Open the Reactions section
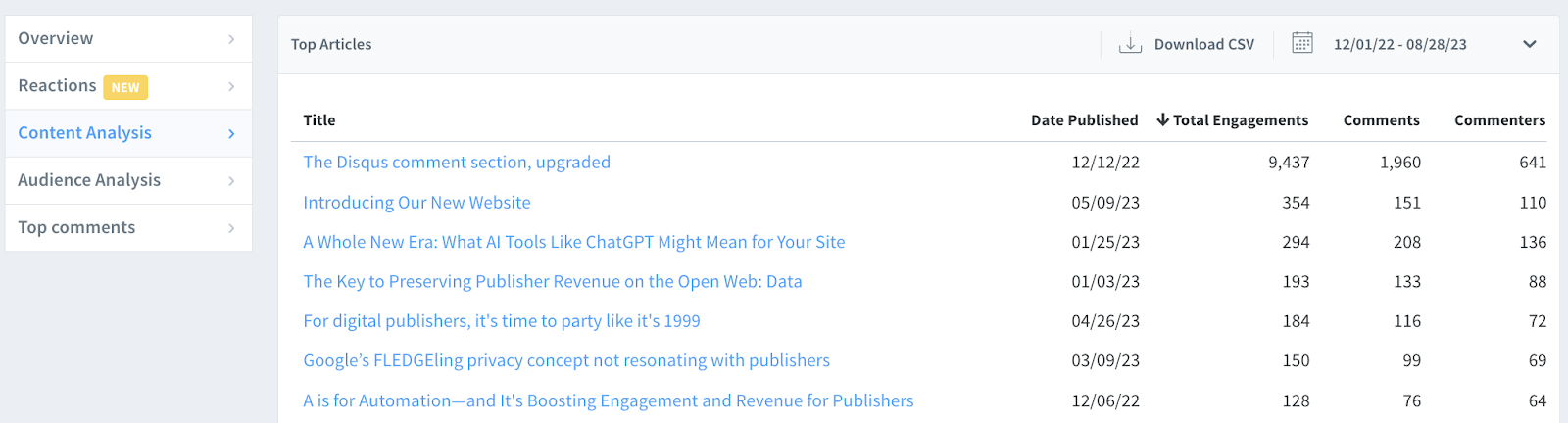 coord(57,85)
